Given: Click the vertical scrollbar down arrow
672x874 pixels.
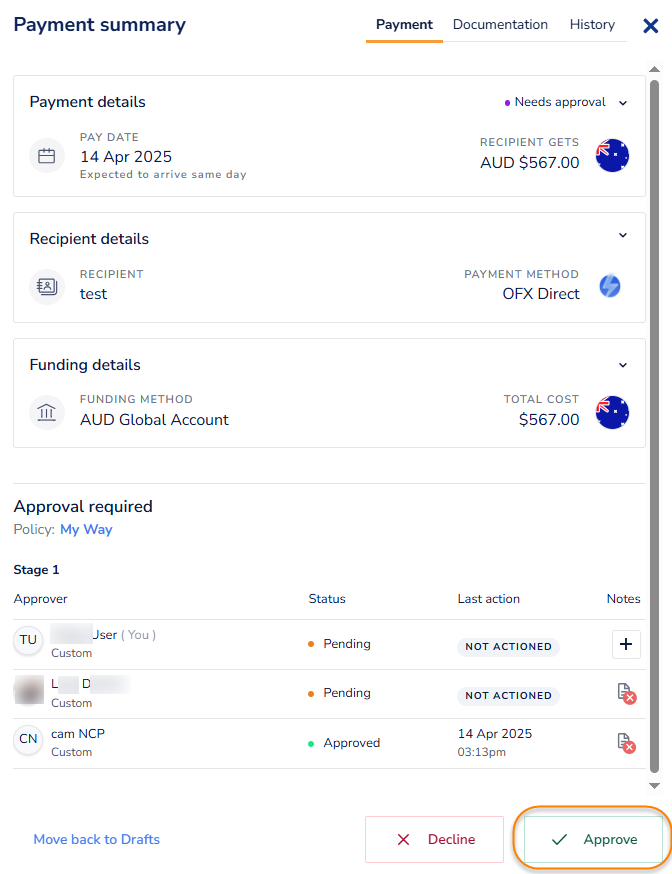Looking at the screenshot, I should (655, 787).
